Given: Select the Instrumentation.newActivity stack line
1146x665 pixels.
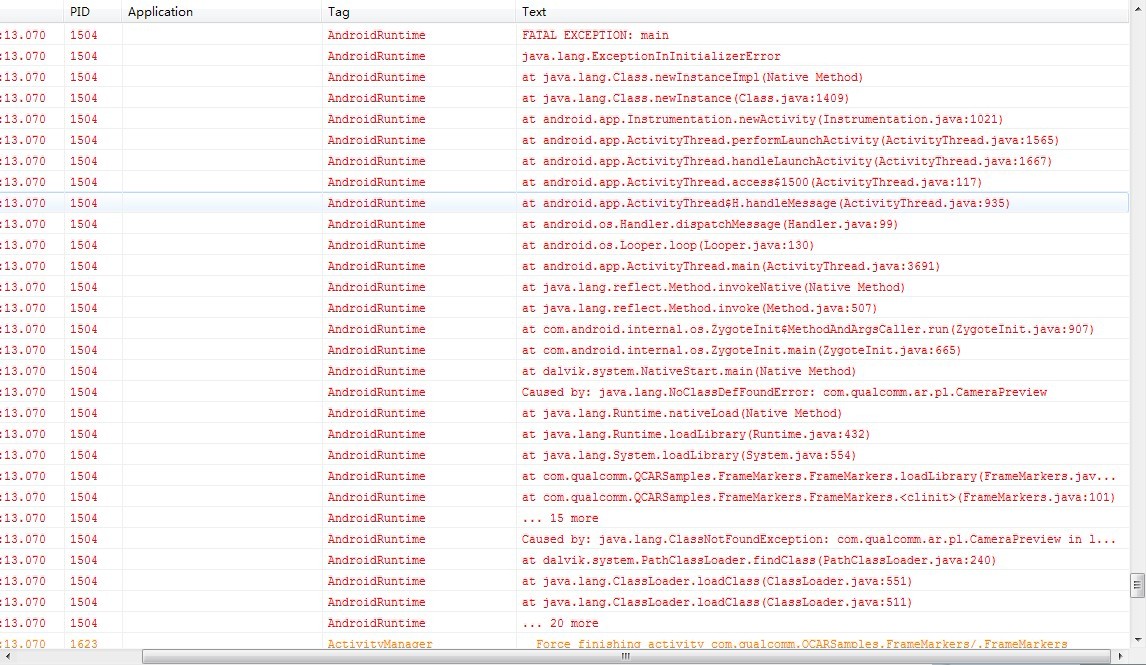Looking at the screenshot, I should point(564,119).
